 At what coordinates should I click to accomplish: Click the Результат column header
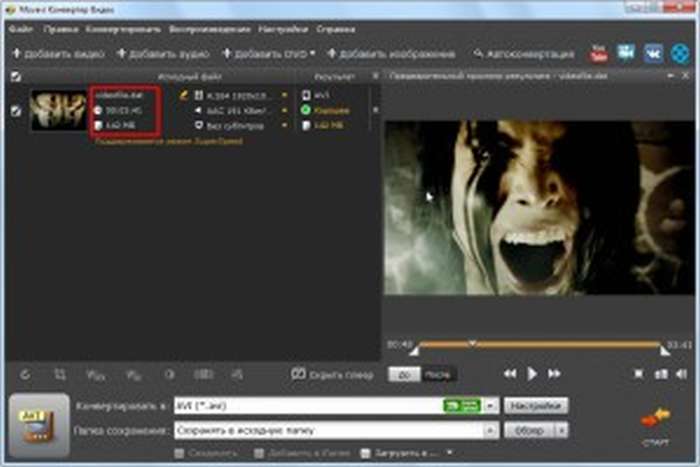[x=335, y=77]
